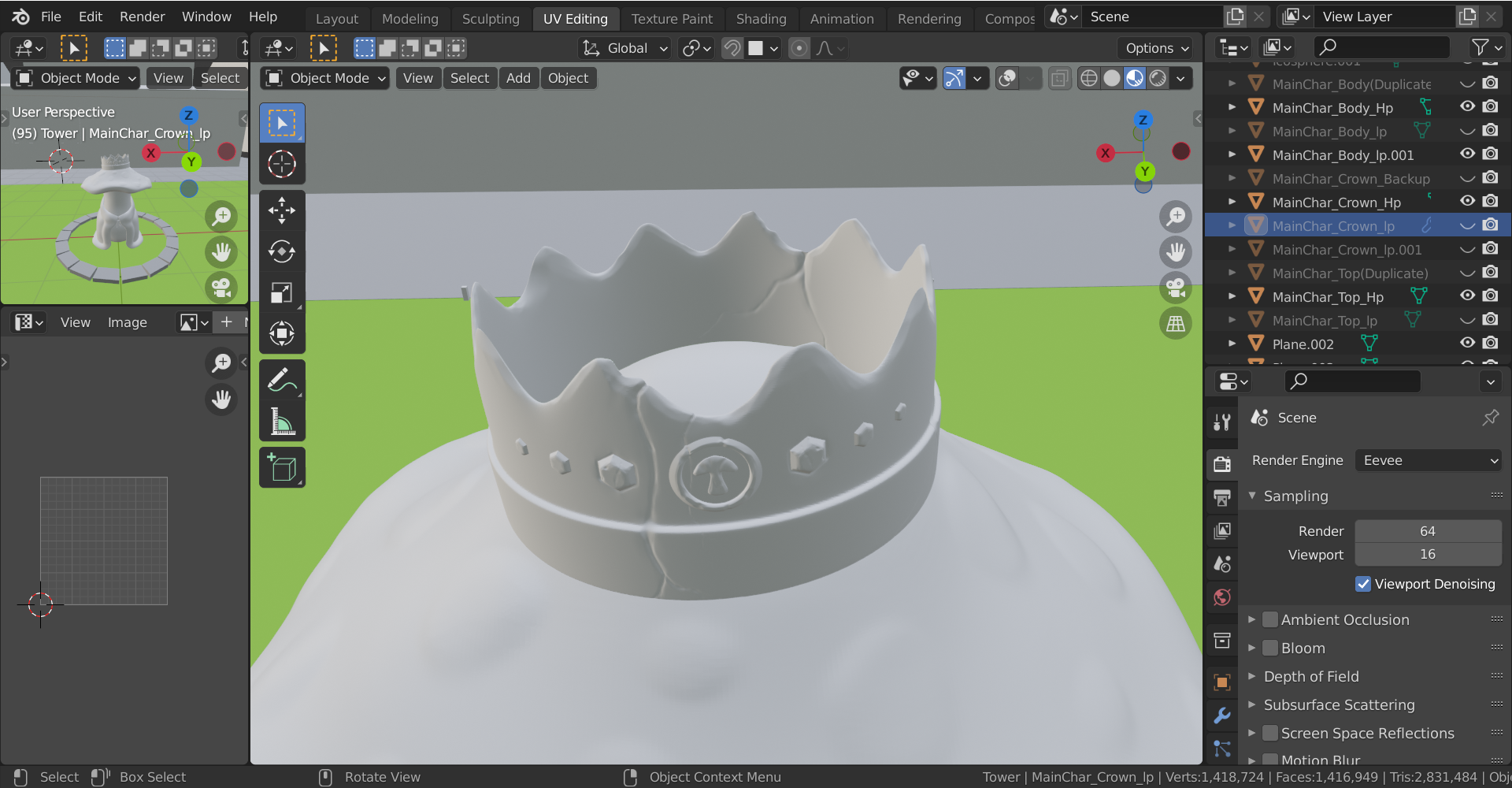The image size is (1512, 788).
Task: Open Object properties tab
Action: tap(1222, 682)
